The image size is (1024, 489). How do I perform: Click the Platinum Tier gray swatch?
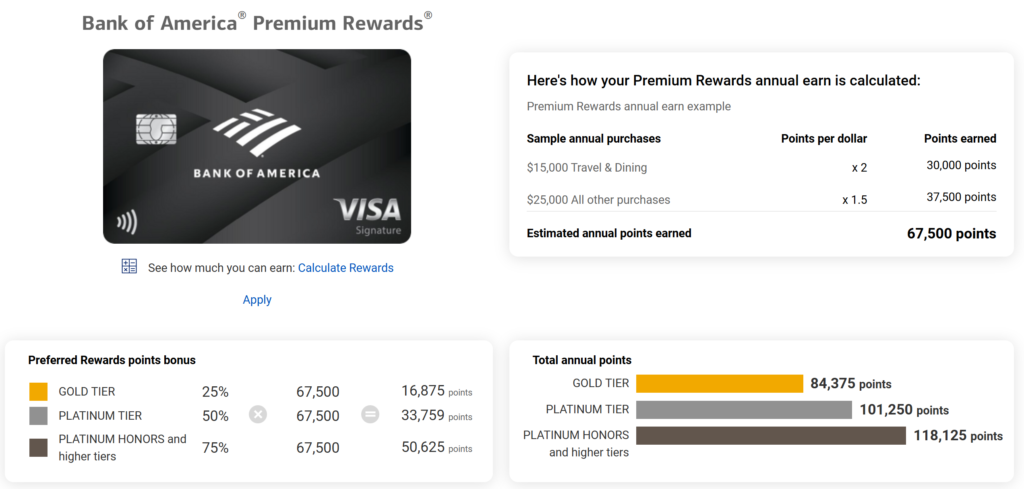pos(38,416)
